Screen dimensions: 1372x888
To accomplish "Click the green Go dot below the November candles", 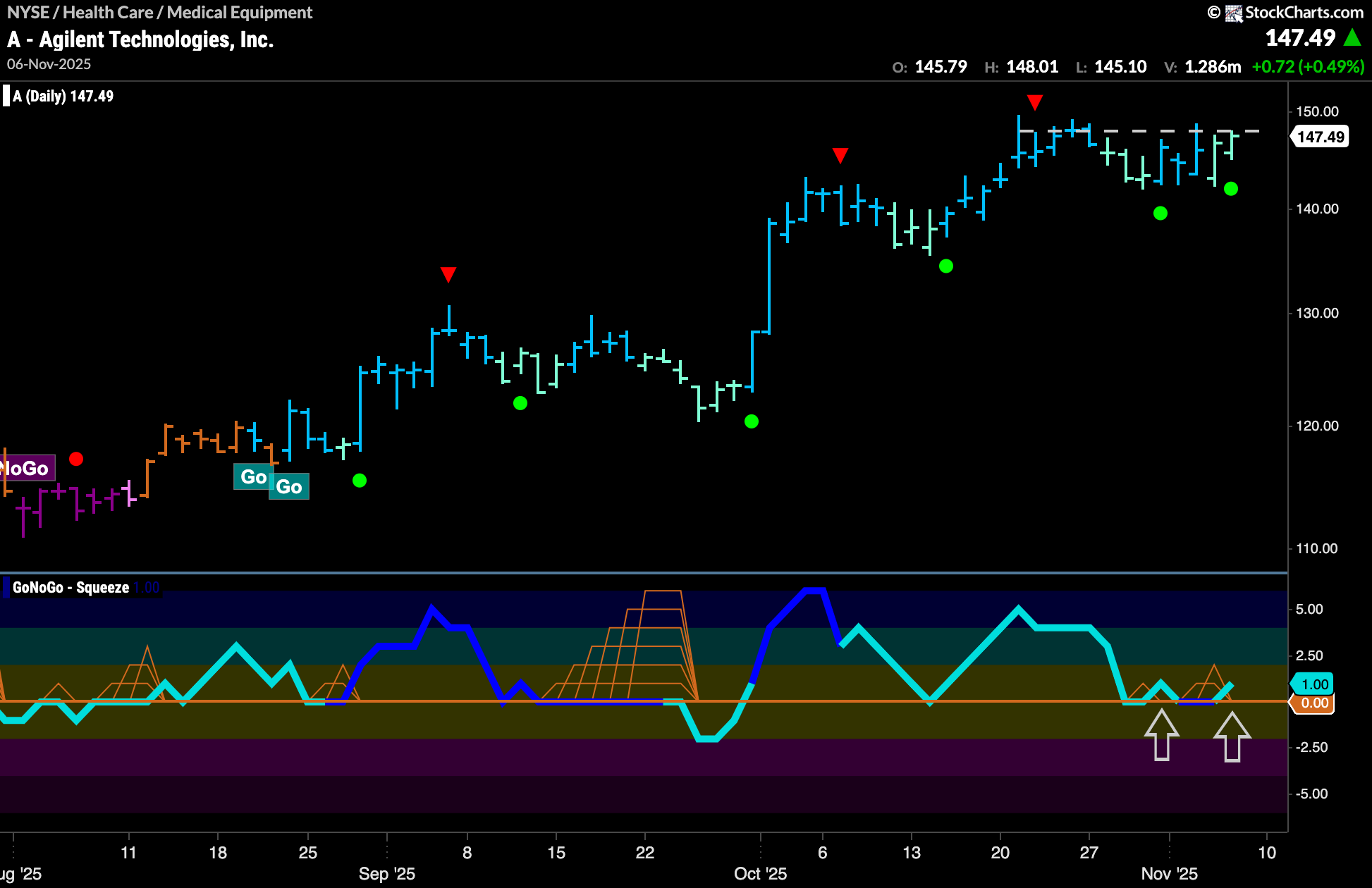I will click(x=1231, y=189).
